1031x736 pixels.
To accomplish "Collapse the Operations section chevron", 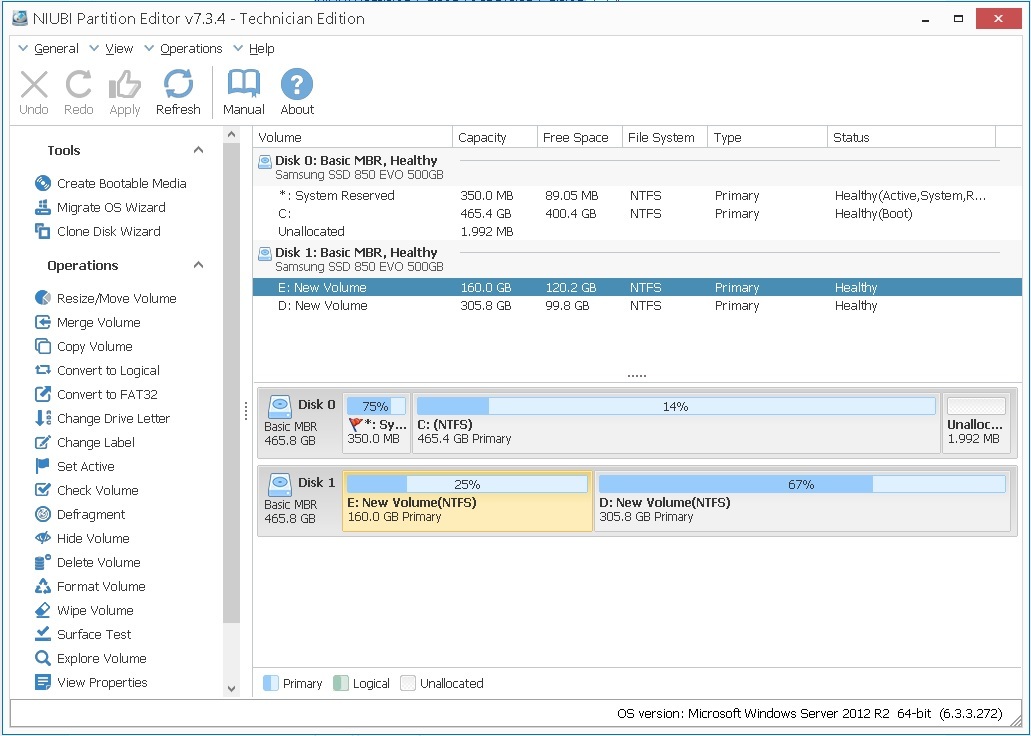I will coord(198,265).
